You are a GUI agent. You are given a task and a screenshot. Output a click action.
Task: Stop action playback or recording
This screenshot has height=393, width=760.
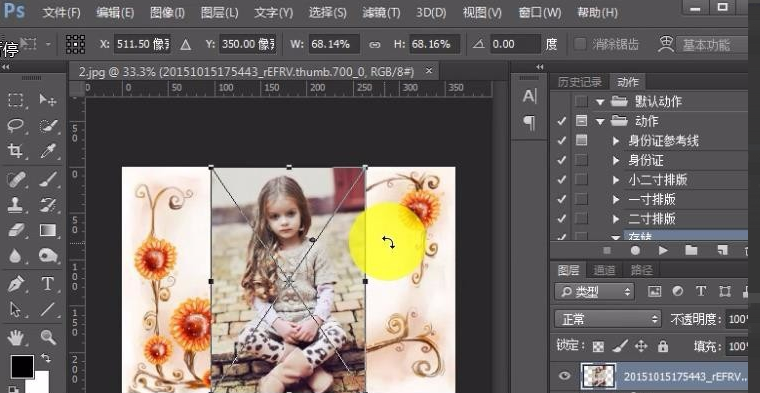[x=606, y=251]
